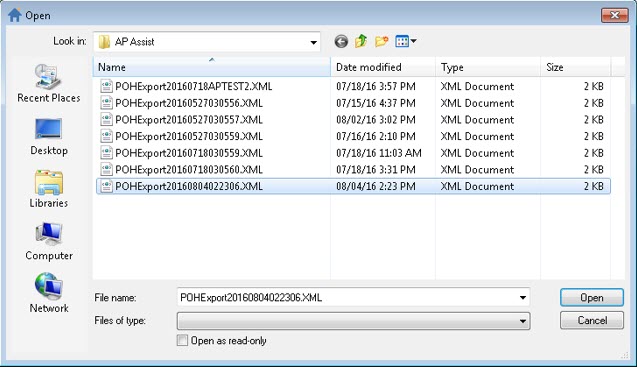
Task: Open Recent Places in the sidebar
Action: (x=49, y=83)
